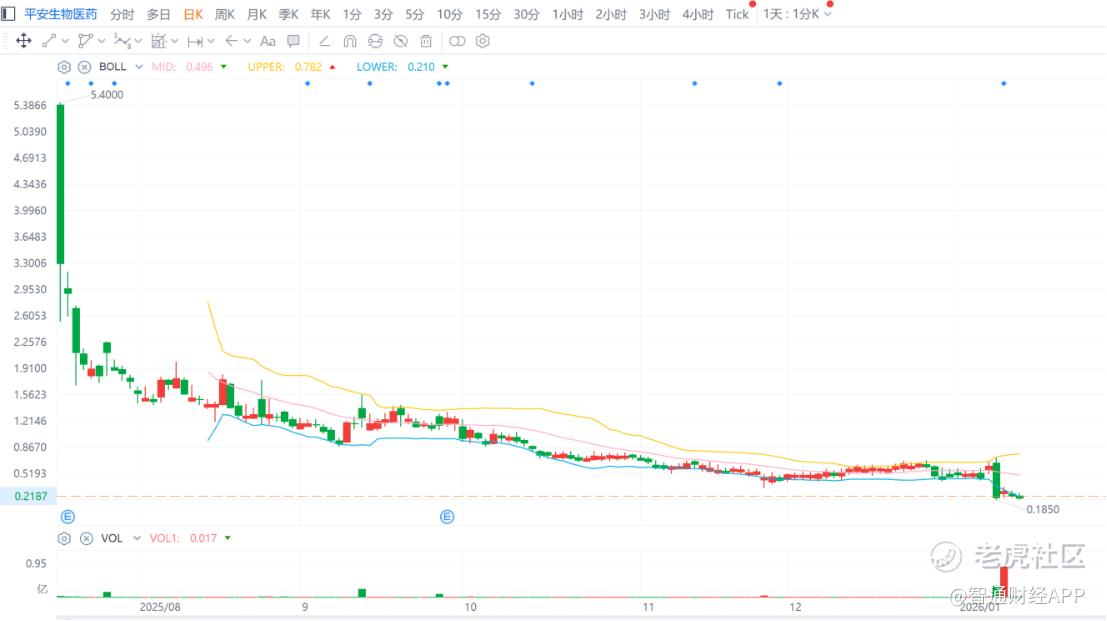This screenshot has width=1107, height=621.
Task: Switch to 1分 minute chart
Action: click(x=352, y=14)
